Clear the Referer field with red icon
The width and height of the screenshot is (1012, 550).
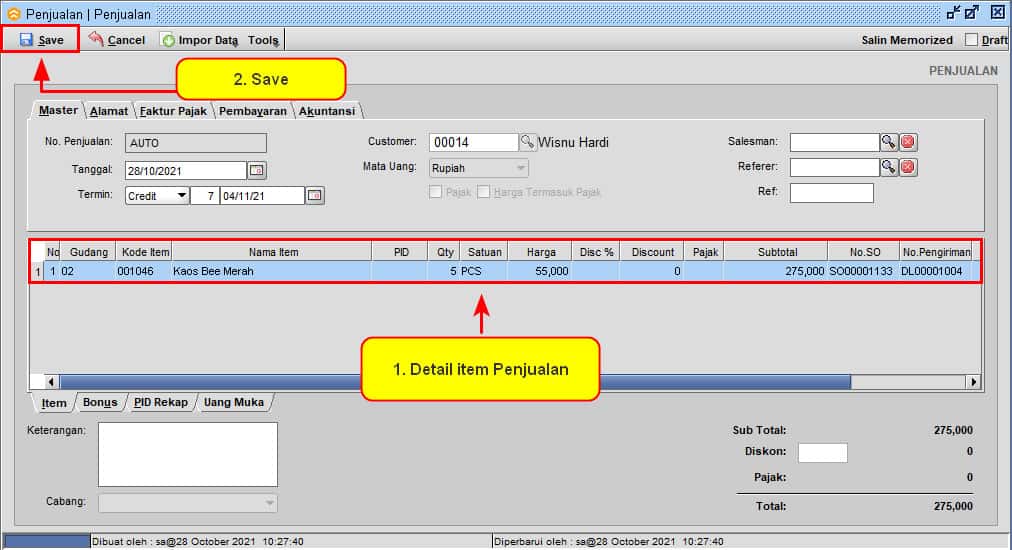[x=908, y=167]
